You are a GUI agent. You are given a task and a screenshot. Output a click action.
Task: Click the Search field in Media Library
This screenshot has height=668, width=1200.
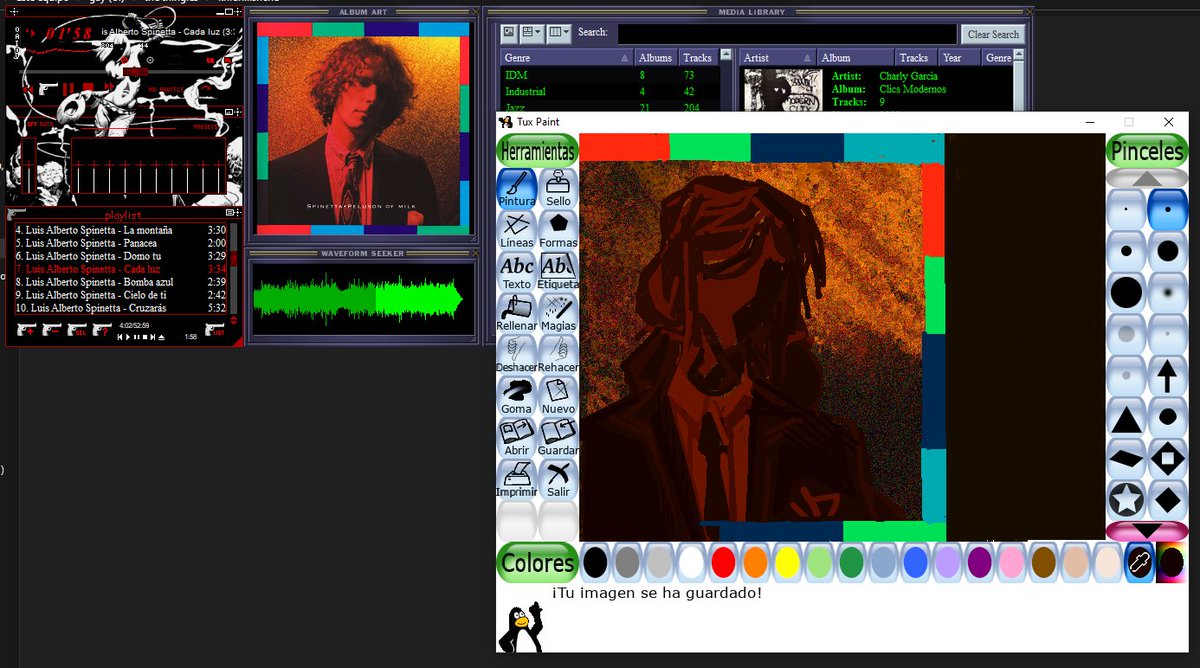click(787, 33)
